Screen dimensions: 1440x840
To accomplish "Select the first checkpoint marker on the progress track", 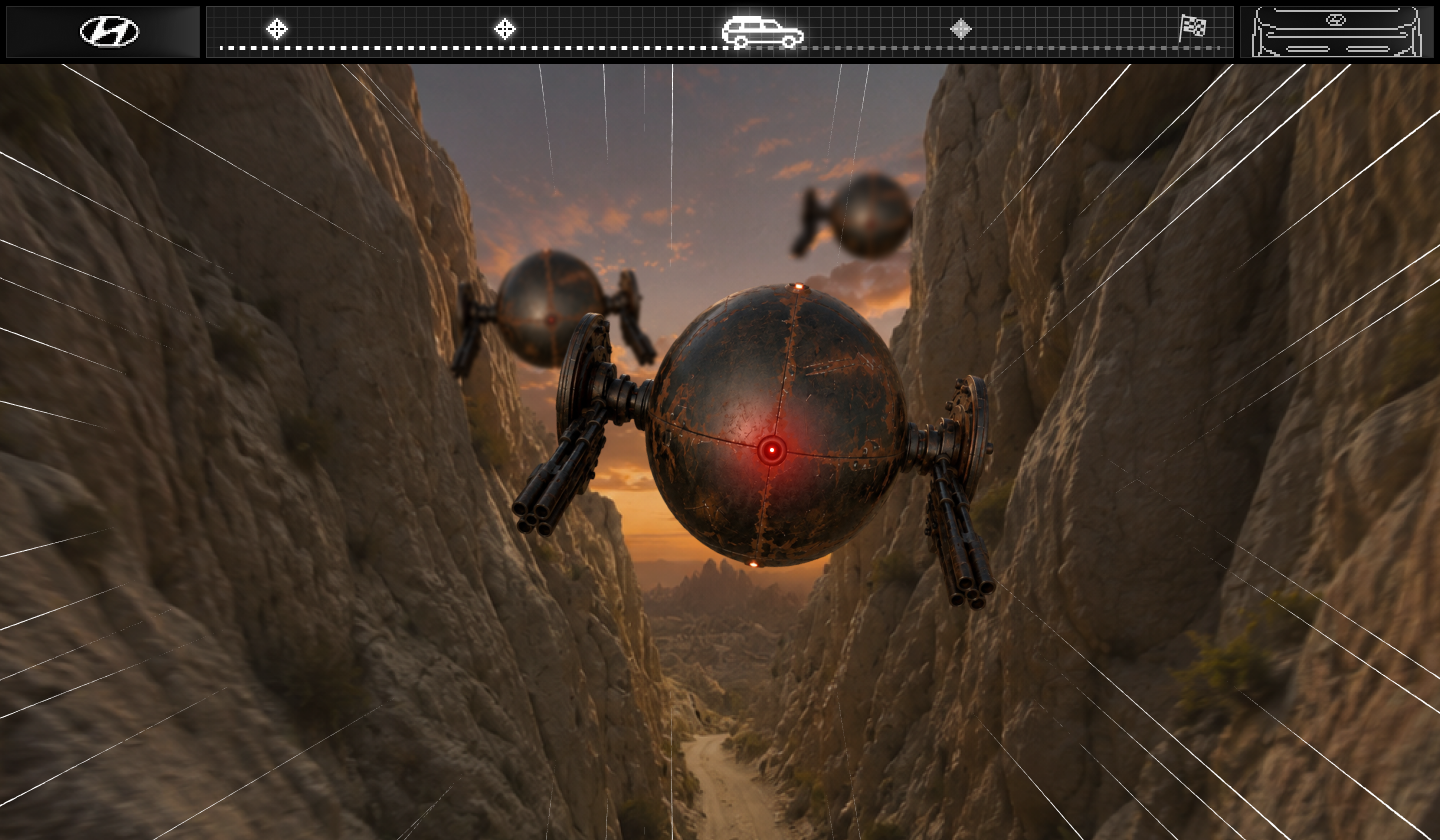I will 277,29.
